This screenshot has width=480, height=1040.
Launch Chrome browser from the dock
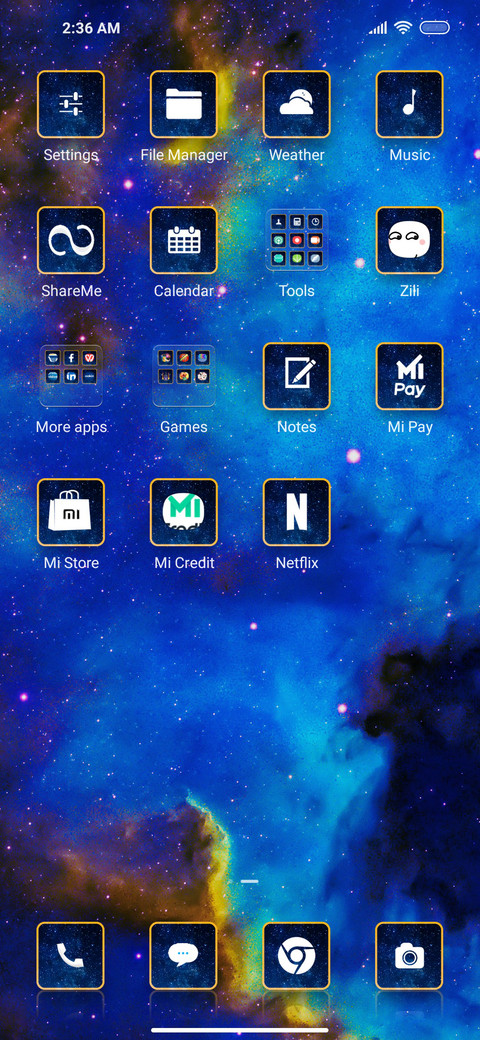(296, 956)
